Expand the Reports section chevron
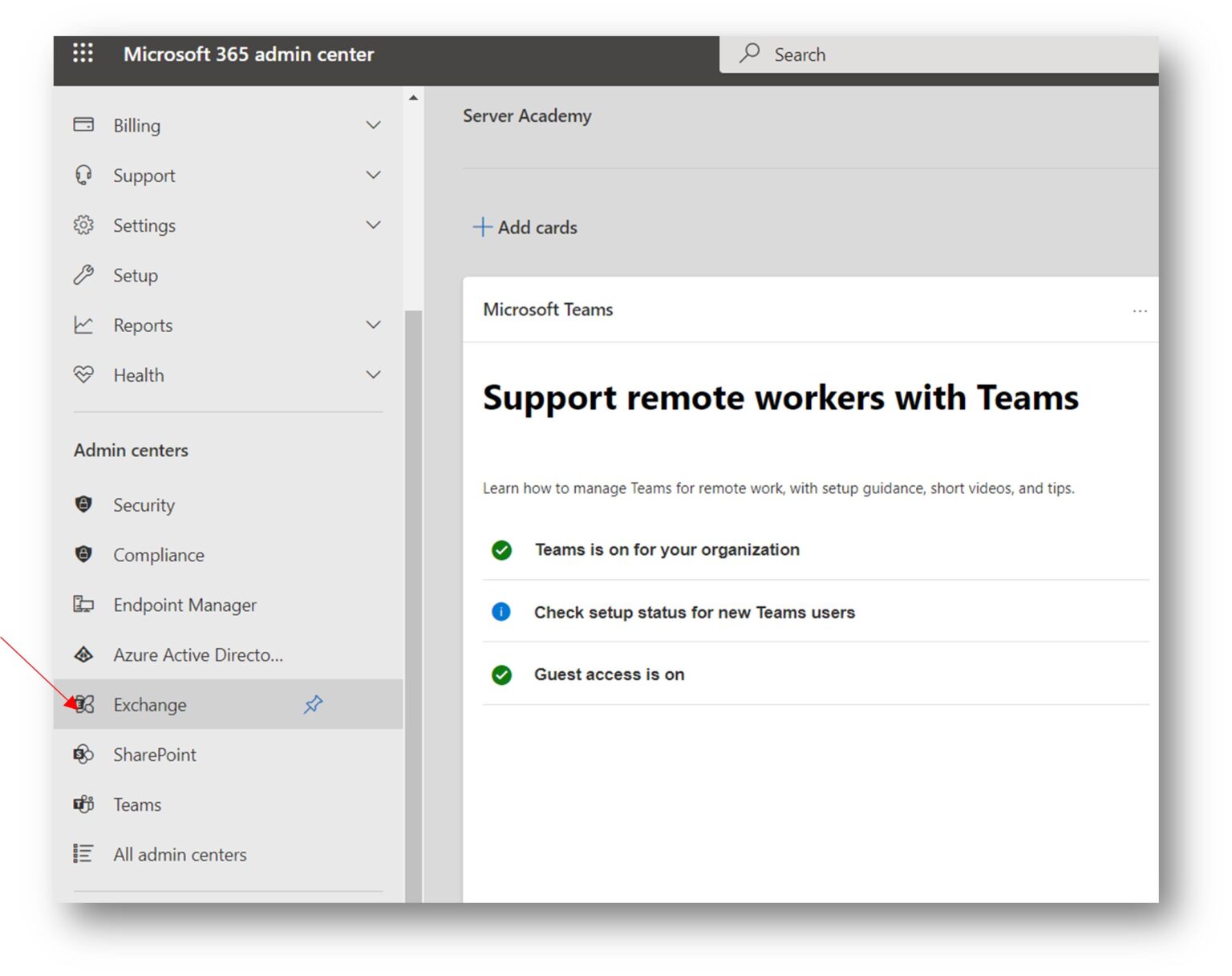Viewport: 1232px width, 976px height. [x=373, y=325]
